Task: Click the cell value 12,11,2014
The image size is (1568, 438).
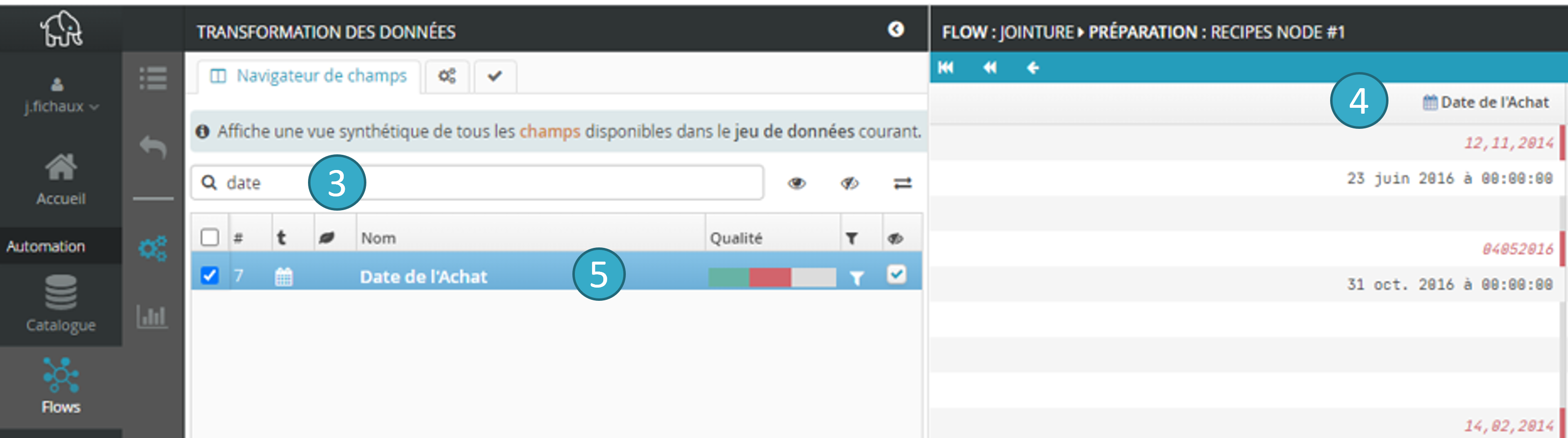Action: tap(1508, 143)
